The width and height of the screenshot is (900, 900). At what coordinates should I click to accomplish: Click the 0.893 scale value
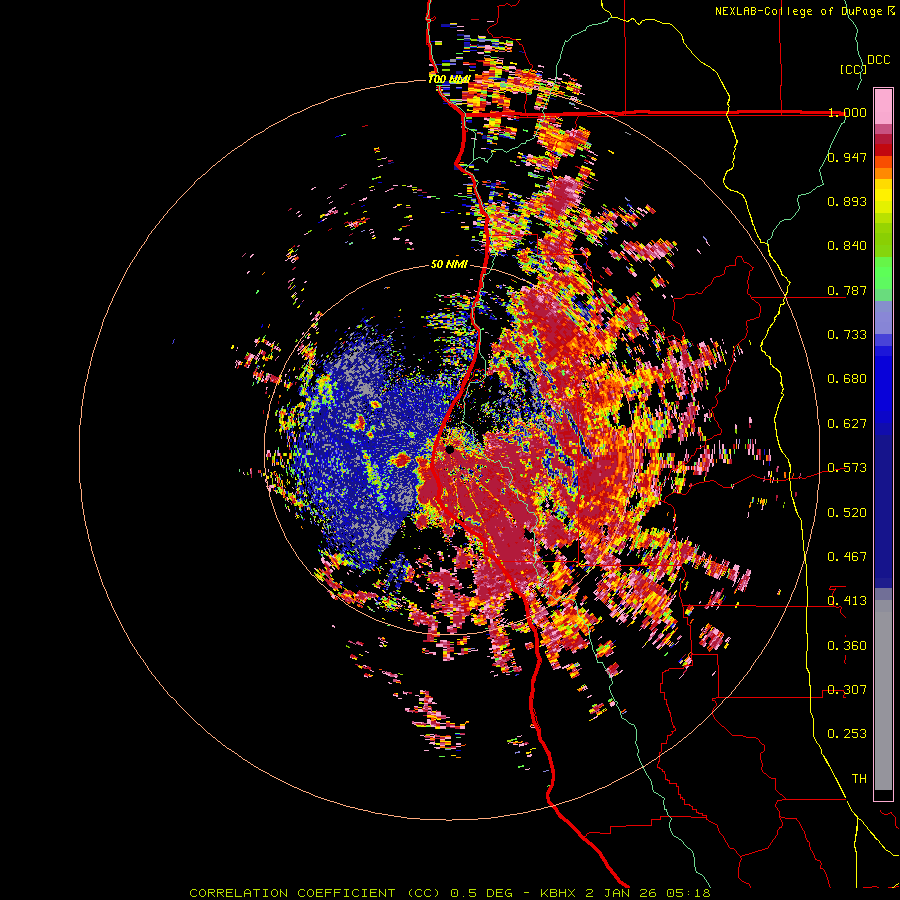847,201
